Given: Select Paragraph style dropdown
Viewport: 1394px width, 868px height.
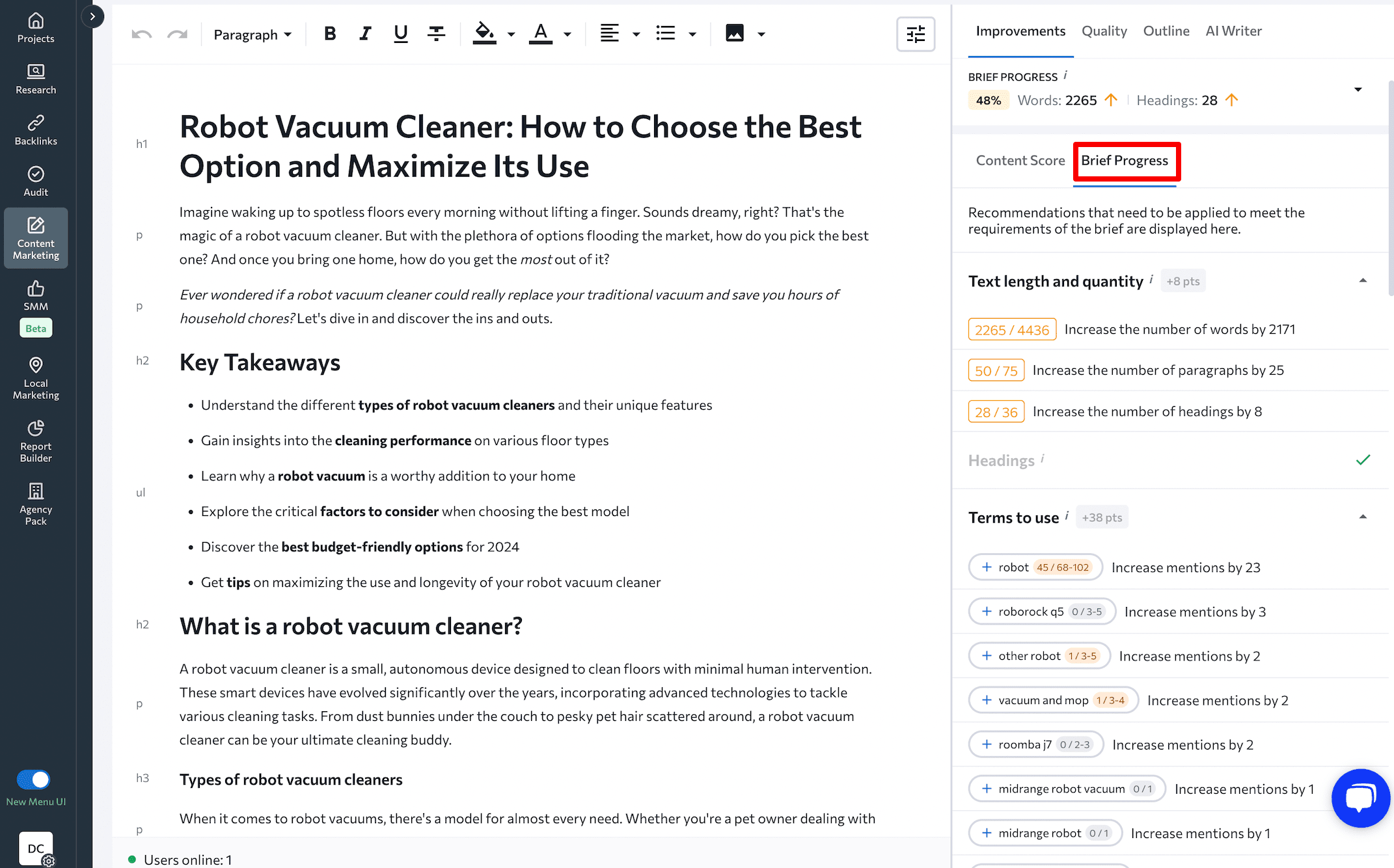Looking at the screenshot, I should [252, 33].
